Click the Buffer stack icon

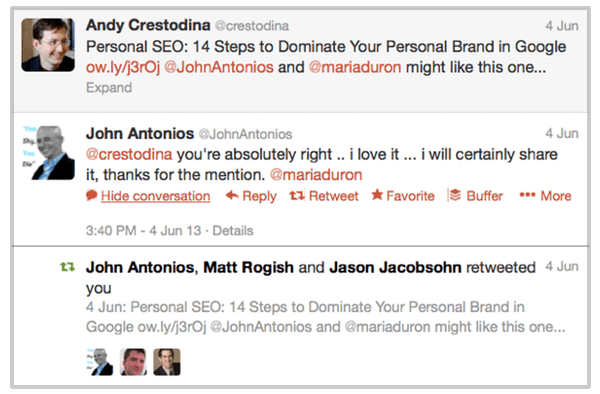[455, 195]
